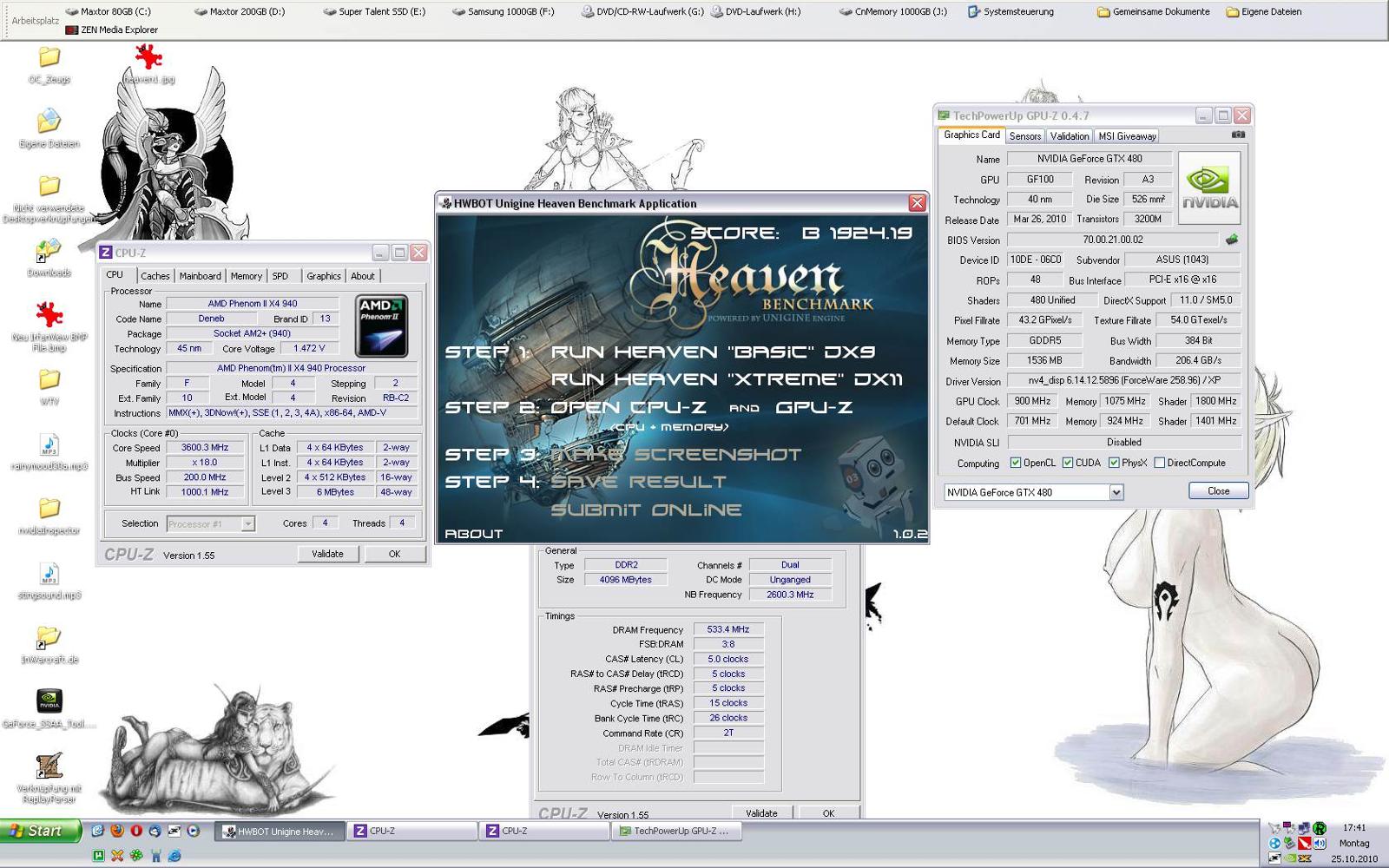Click Validate in the front CPU-Z window

327,554
